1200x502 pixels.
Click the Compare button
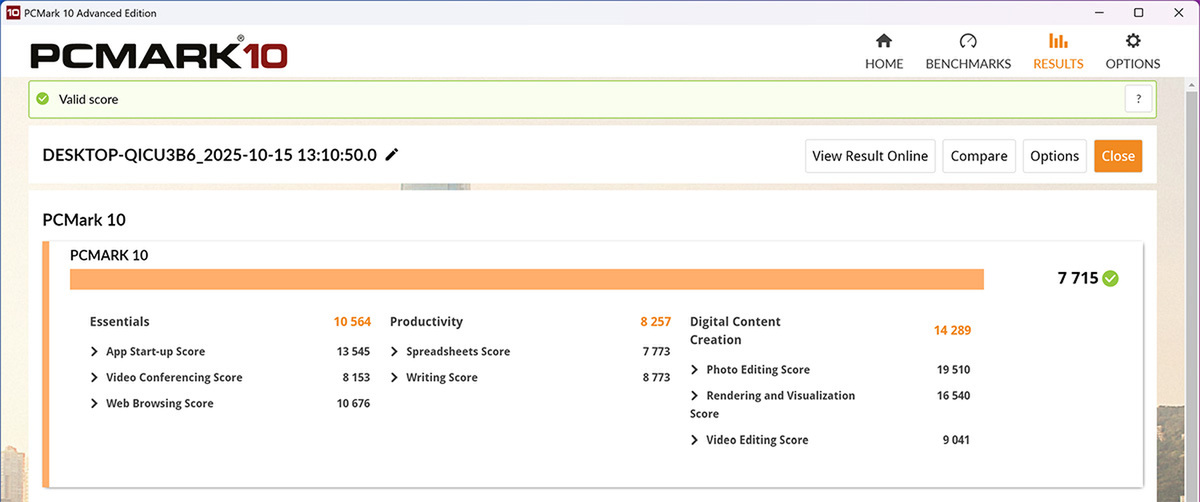[x=979, y=156]
